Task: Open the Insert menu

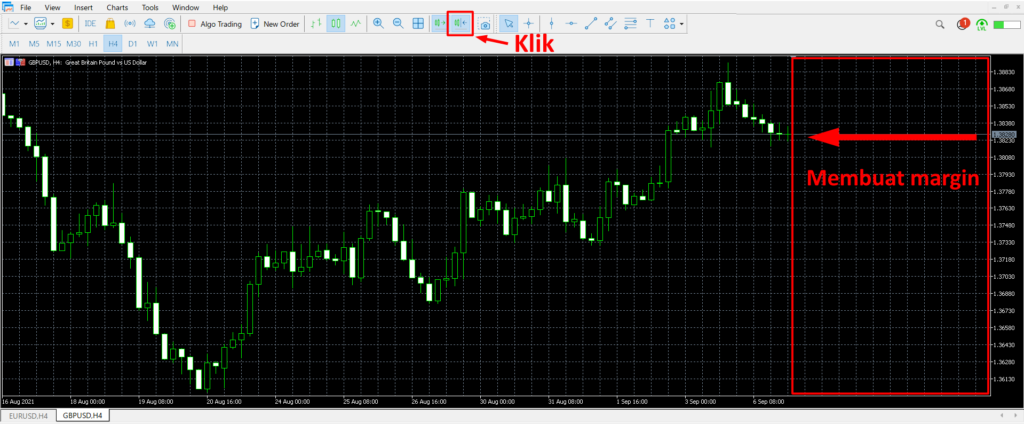Action: (x=83, y=8)
